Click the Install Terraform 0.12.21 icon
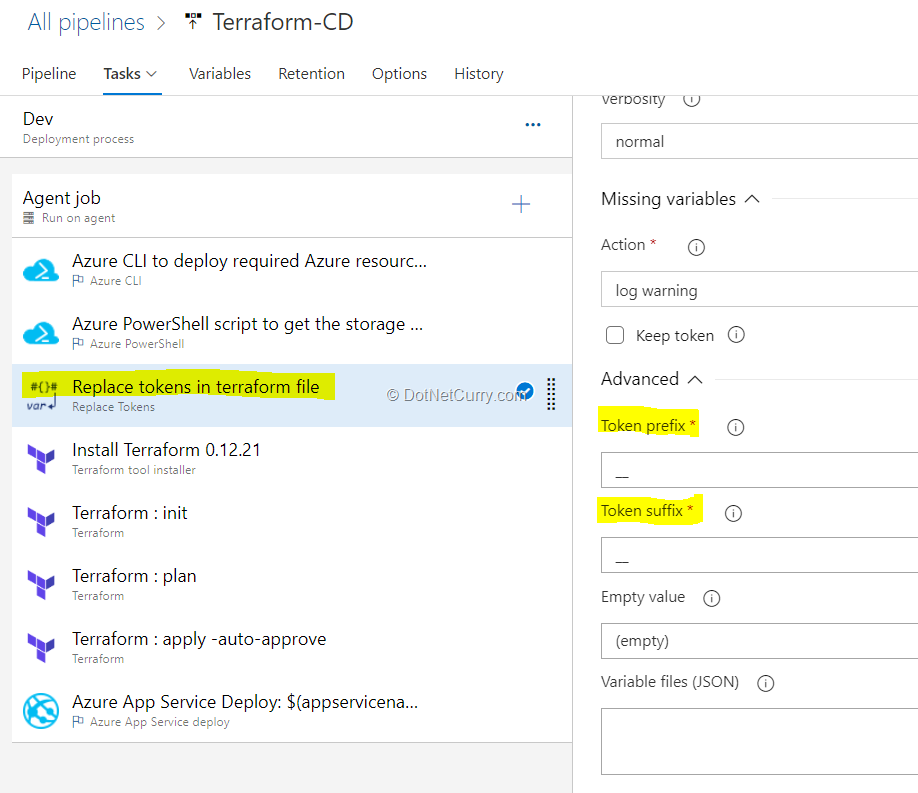This screenshot has height=793, width=918. [41, 459]
